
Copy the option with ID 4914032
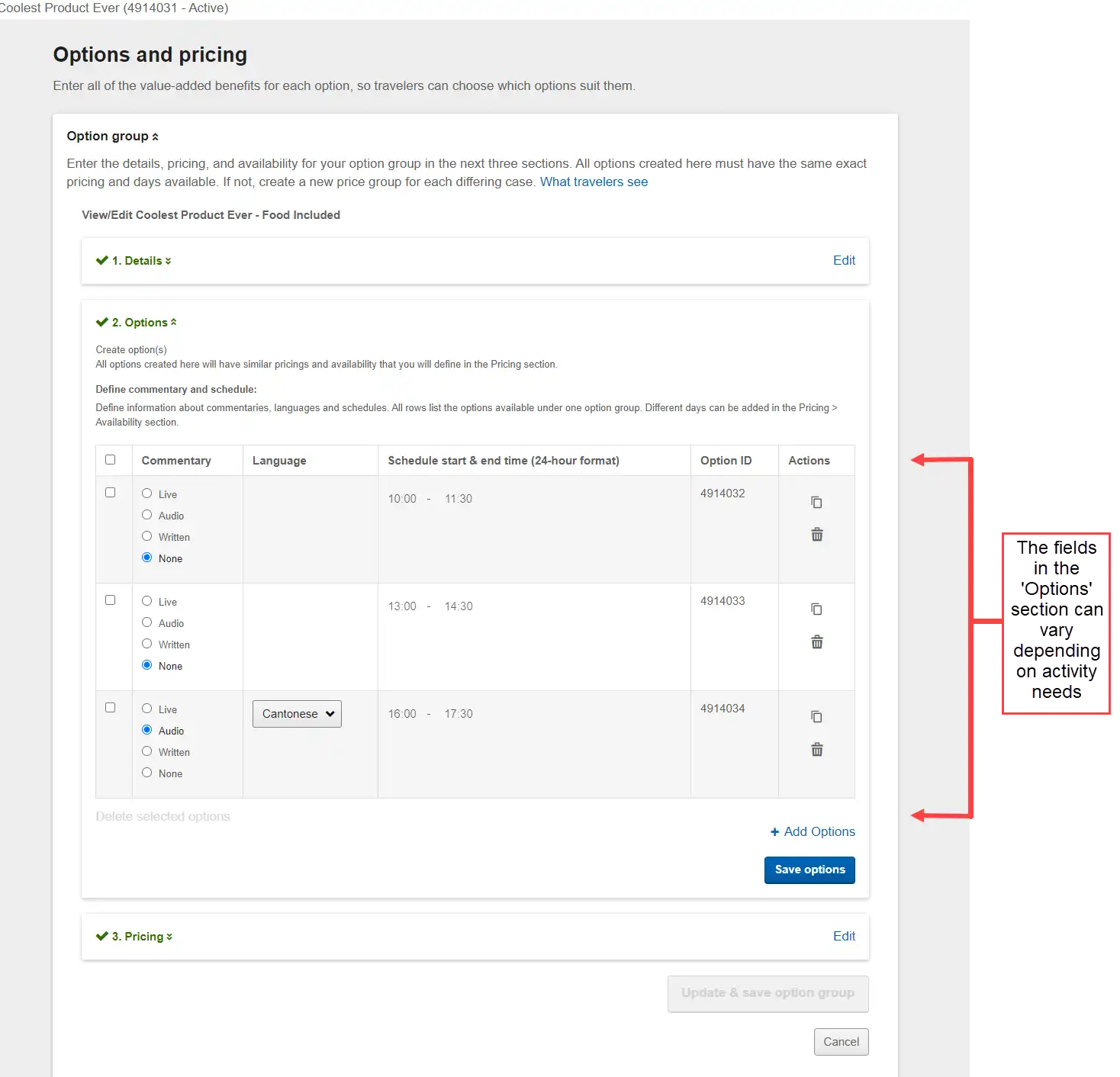pyautogui.click(x=816, y=502)
